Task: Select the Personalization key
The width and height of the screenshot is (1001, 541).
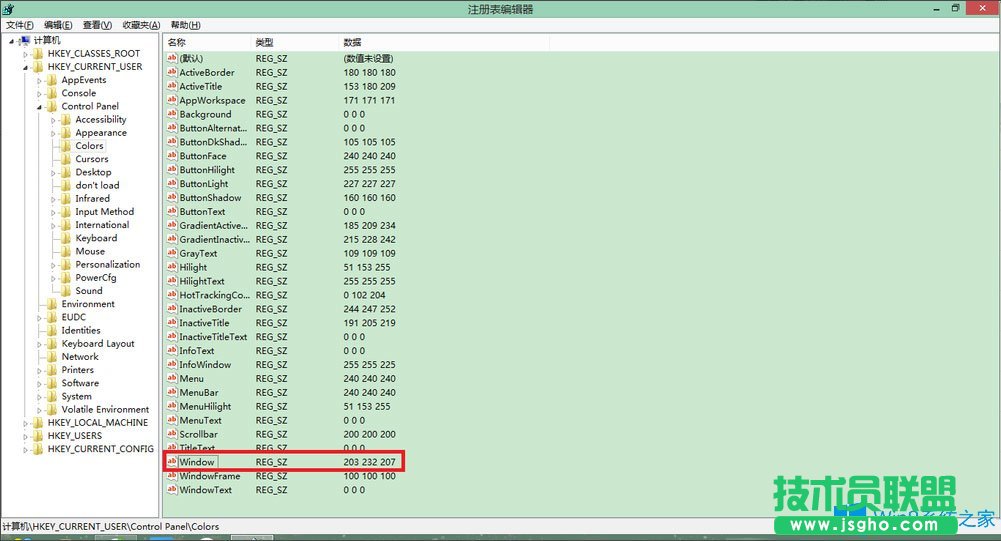Action: point(107,264)
